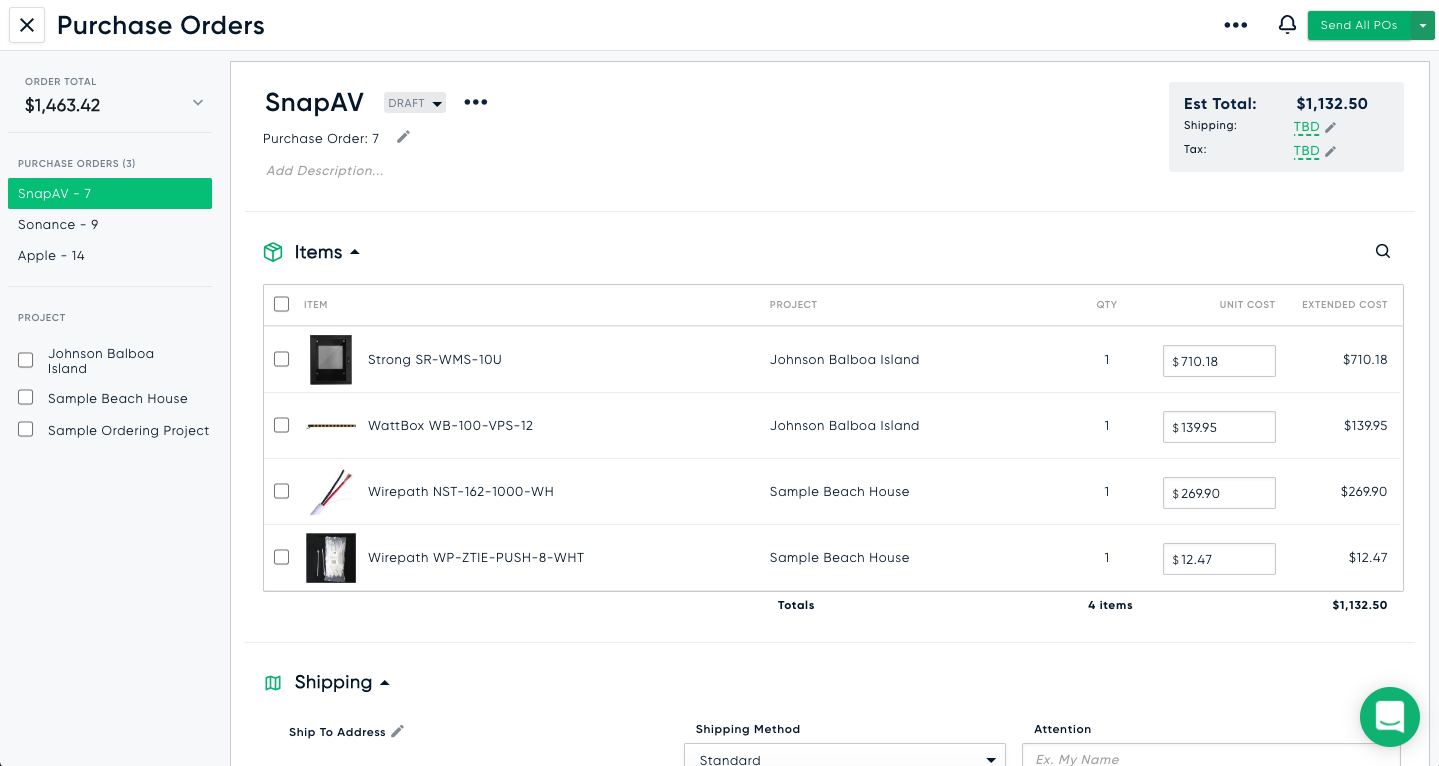
Task: Collapse the Shipping section
Action: pos(385,683)
